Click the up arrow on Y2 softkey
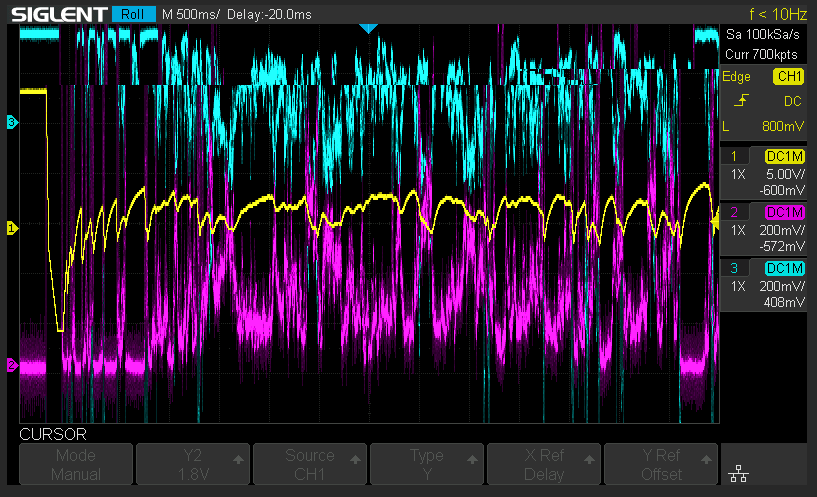The image size is (817, 497). [x=238, y=459]
